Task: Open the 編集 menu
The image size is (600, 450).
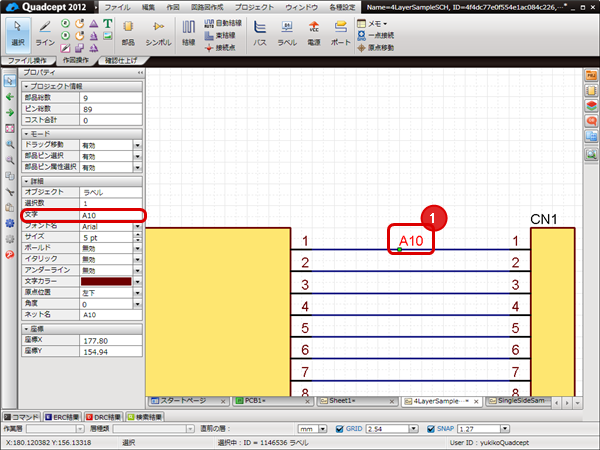Action: [148, 7]
